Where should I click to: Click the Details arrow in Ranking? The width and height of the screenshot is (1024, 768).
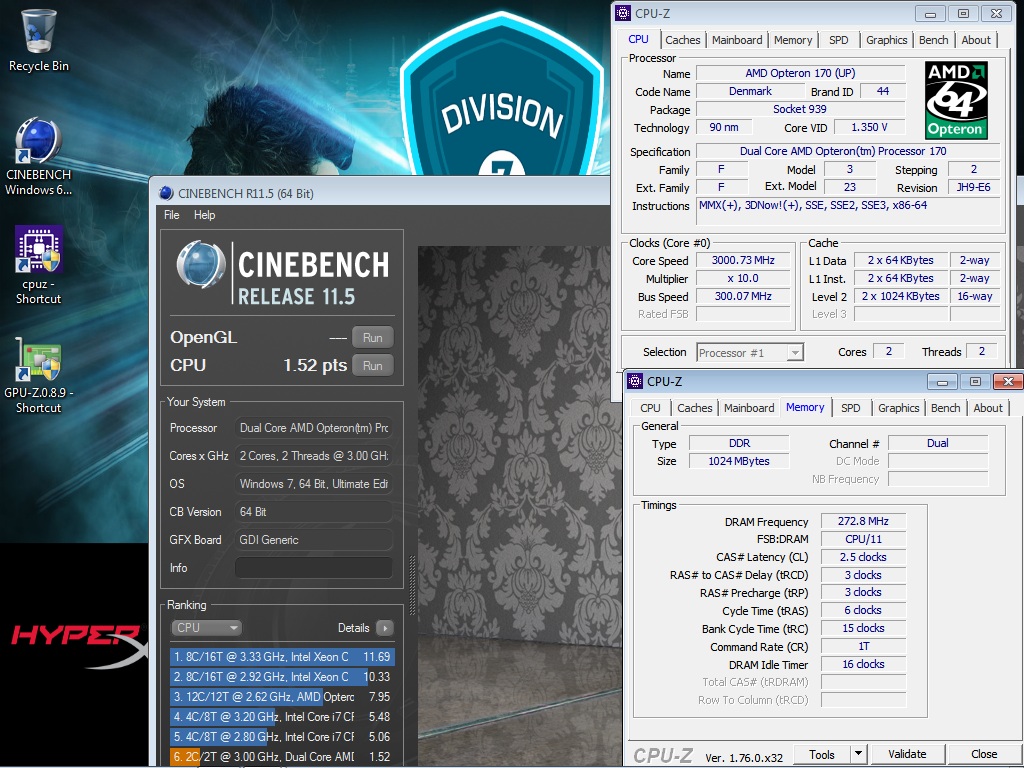(385, 628)
